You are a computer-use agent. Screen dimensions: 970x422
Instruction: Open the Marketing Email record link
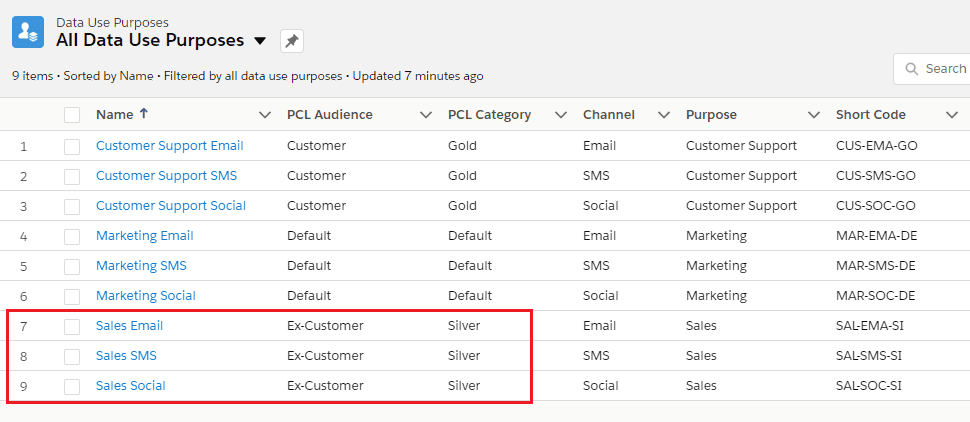coord(144,236)
